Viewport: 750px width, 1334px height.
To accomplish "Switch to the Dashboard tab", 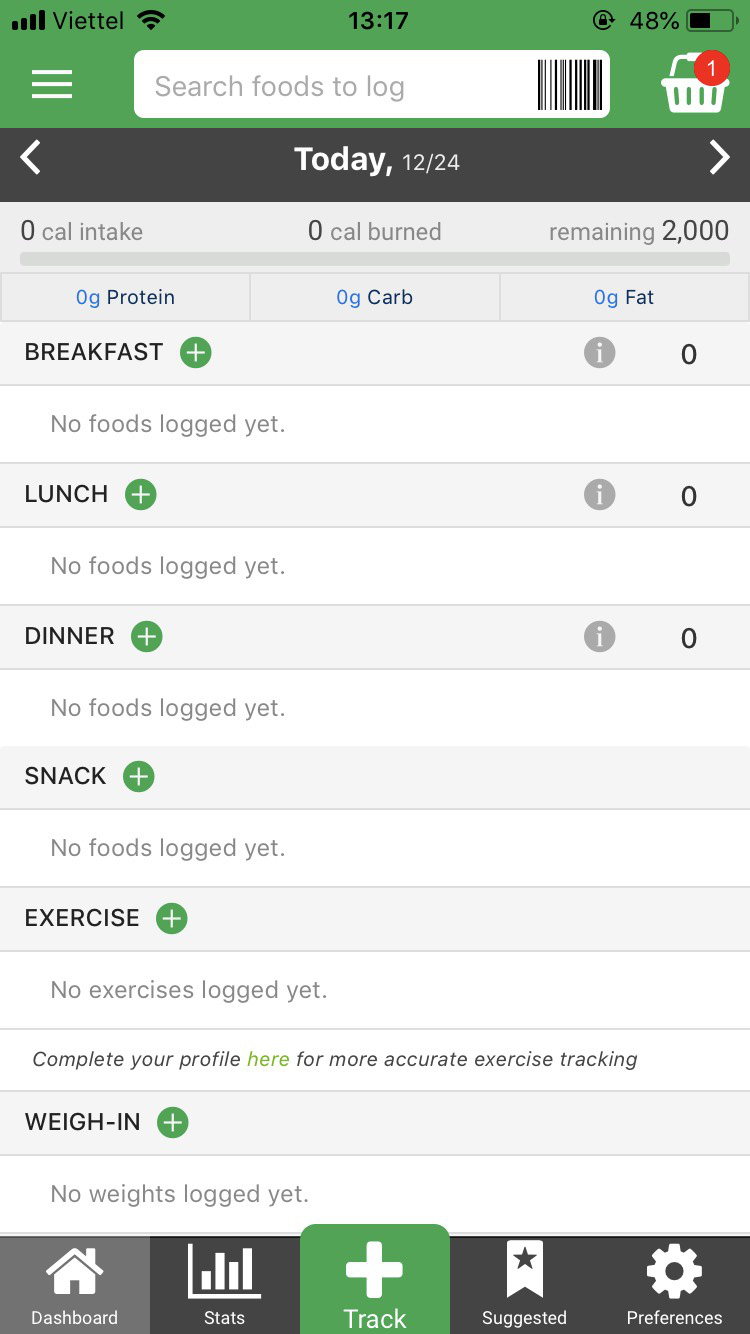I will [75, 1285].
